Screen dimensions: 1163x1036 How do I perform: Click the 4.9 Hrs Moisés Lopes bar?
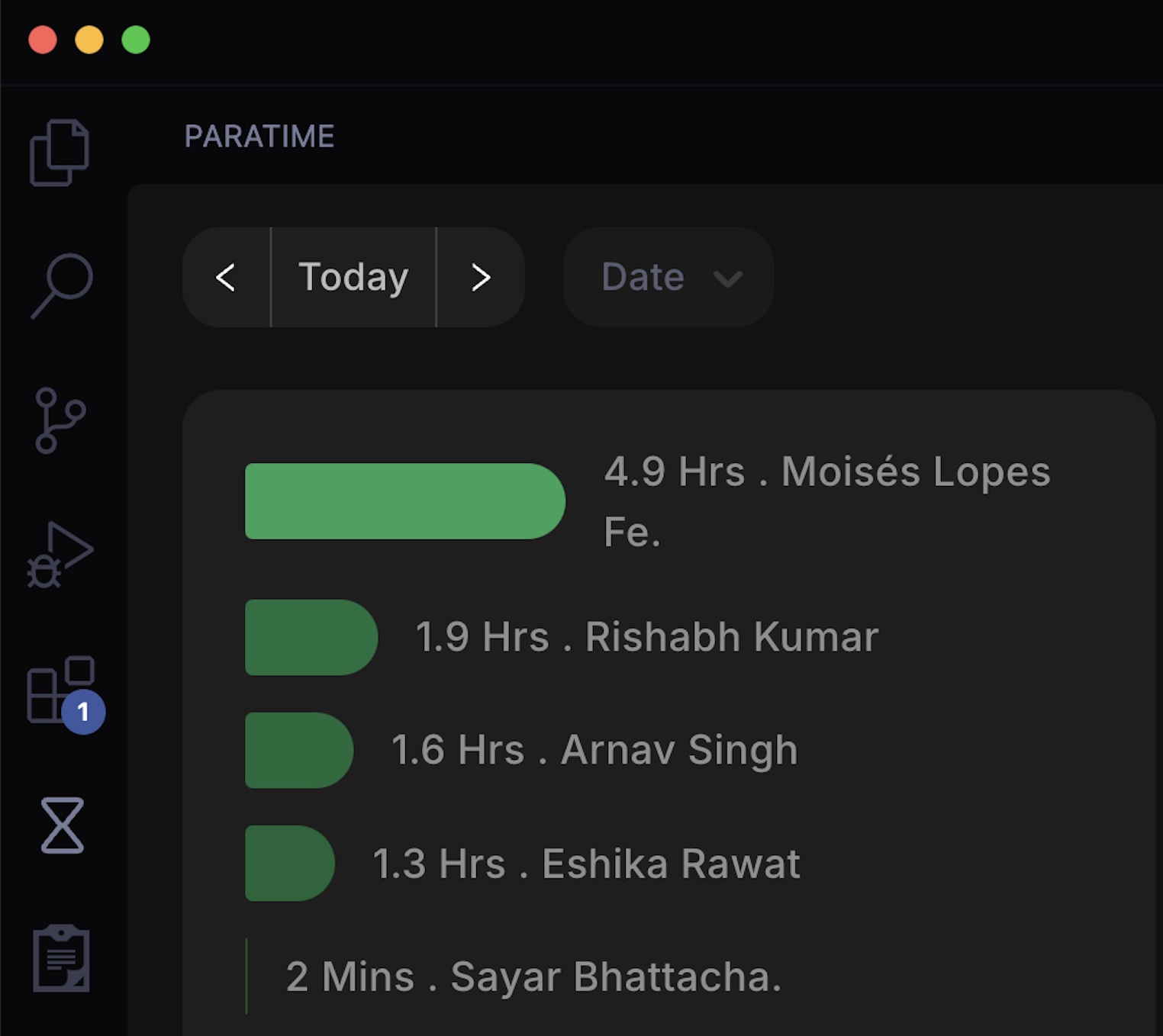(x=404, y=501)
